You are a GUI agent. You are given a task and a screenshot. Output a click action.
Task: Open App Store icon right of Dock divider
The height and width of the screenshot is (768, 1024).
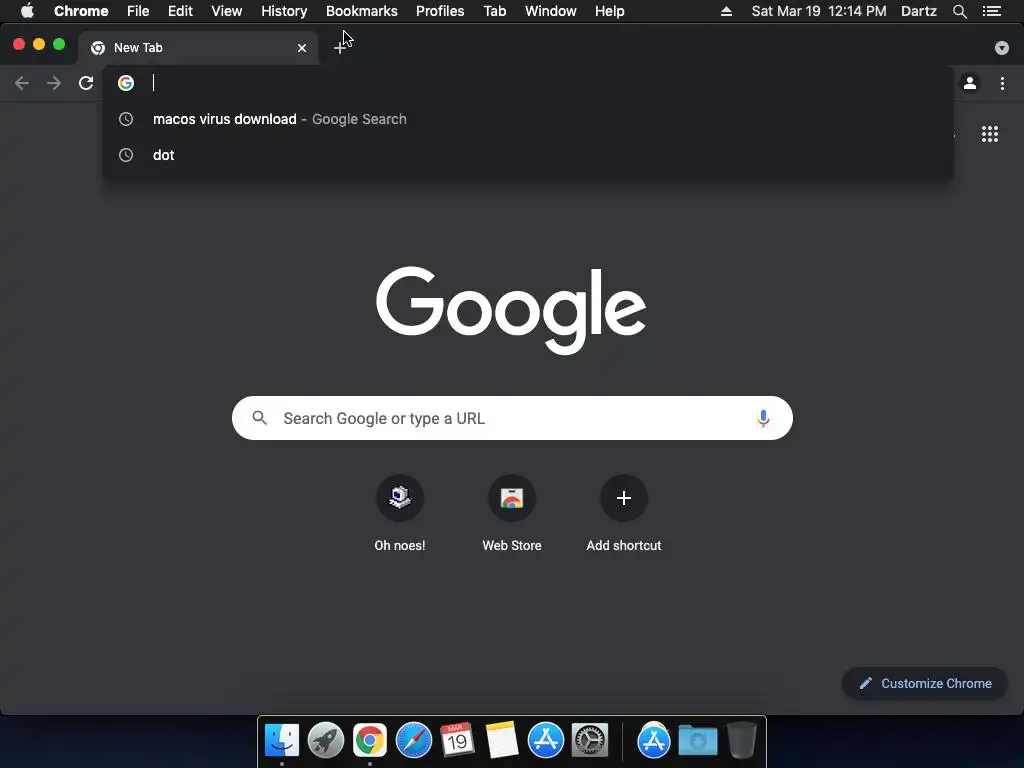click(654, 740)
